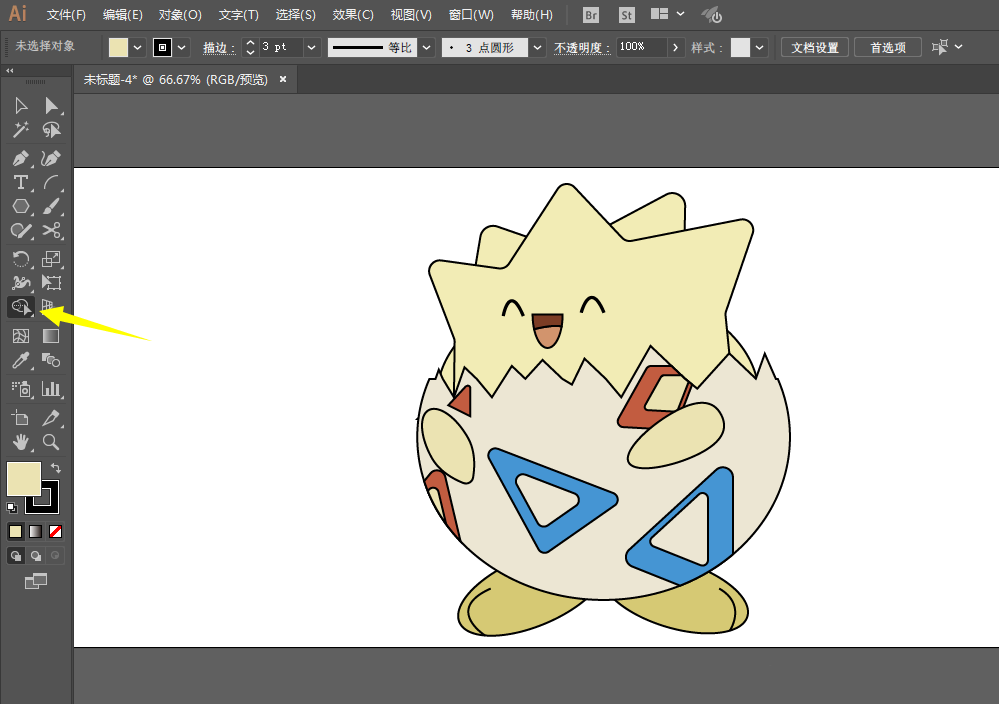This screenshot has width=999, height=704.
Task: Select the Pen tool
Action: 21,158
